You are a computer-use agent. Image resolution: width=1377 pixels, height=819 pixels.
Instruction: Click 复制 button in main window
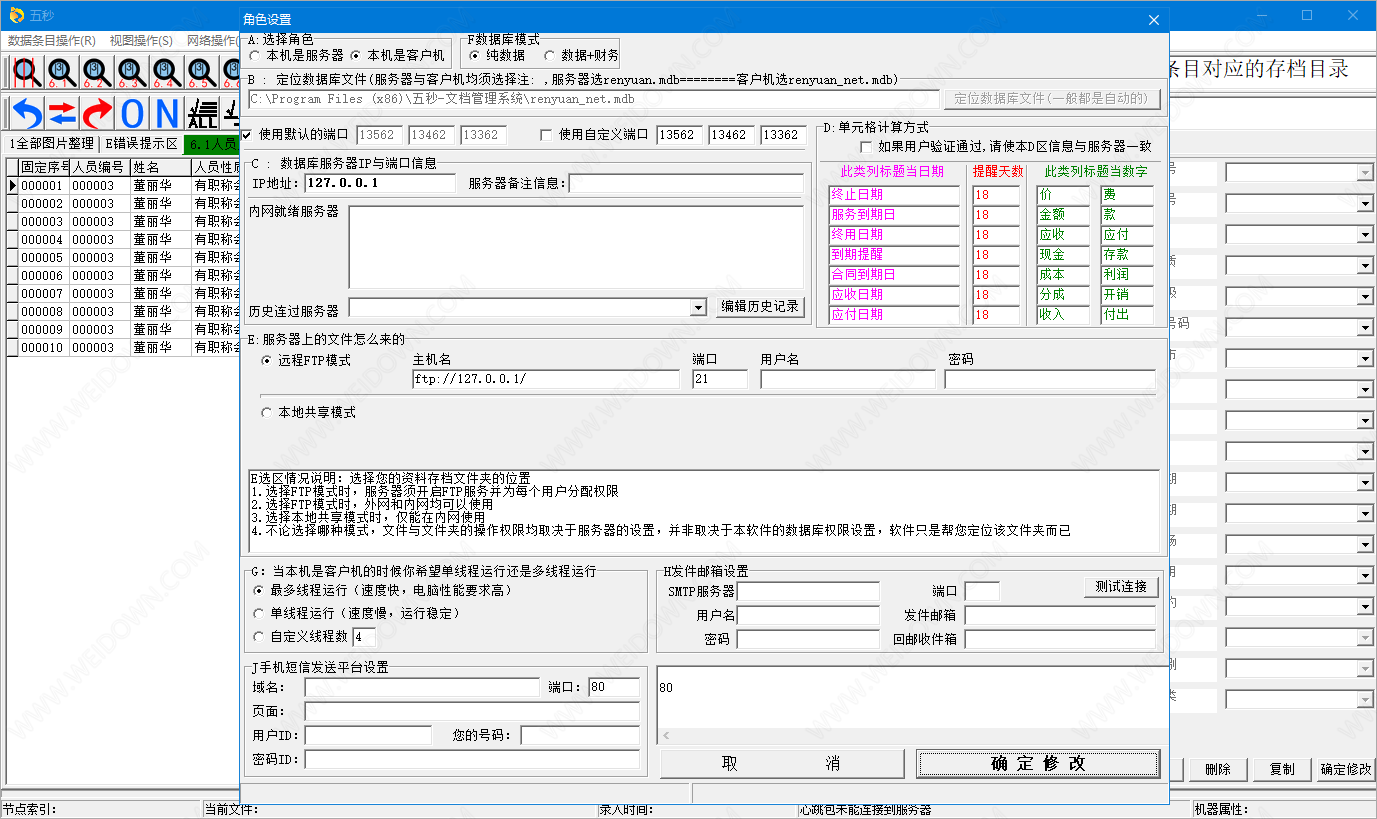click(1281, 769)
